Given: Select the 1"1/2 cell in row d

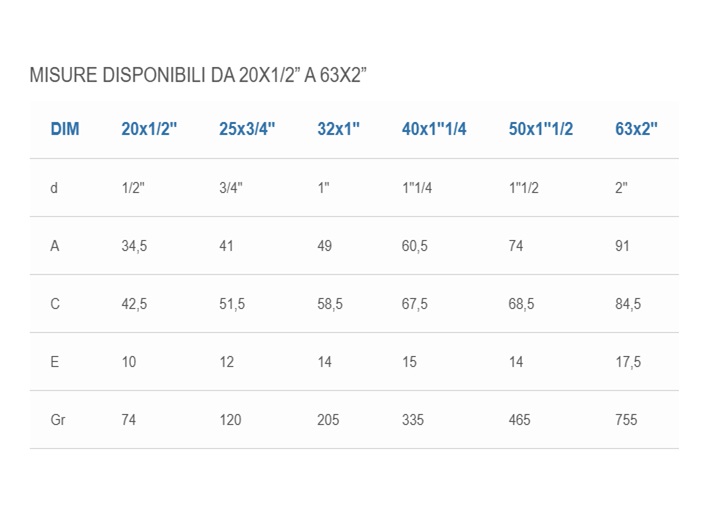Looking at the screenshot, I should tap(523, 188).
